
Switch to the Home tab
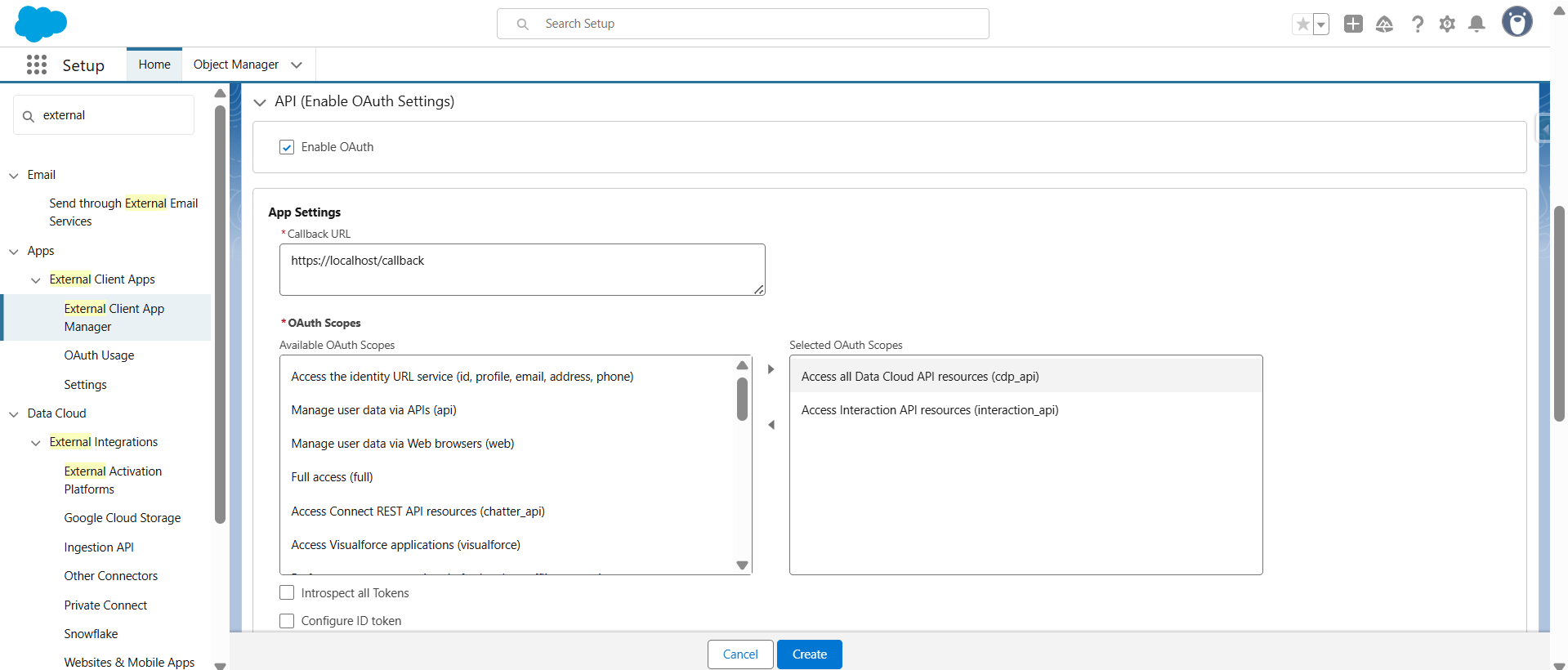point(154,65)
